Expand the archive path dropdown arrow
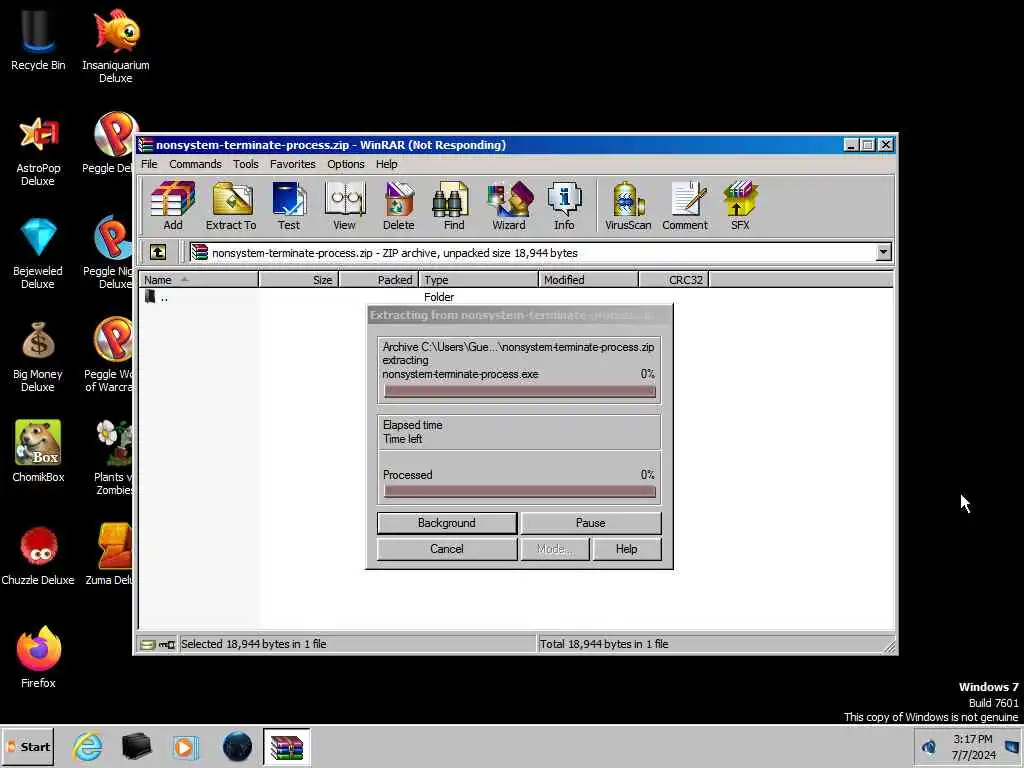Screen dimensions: 1024x768 point(883,252)
